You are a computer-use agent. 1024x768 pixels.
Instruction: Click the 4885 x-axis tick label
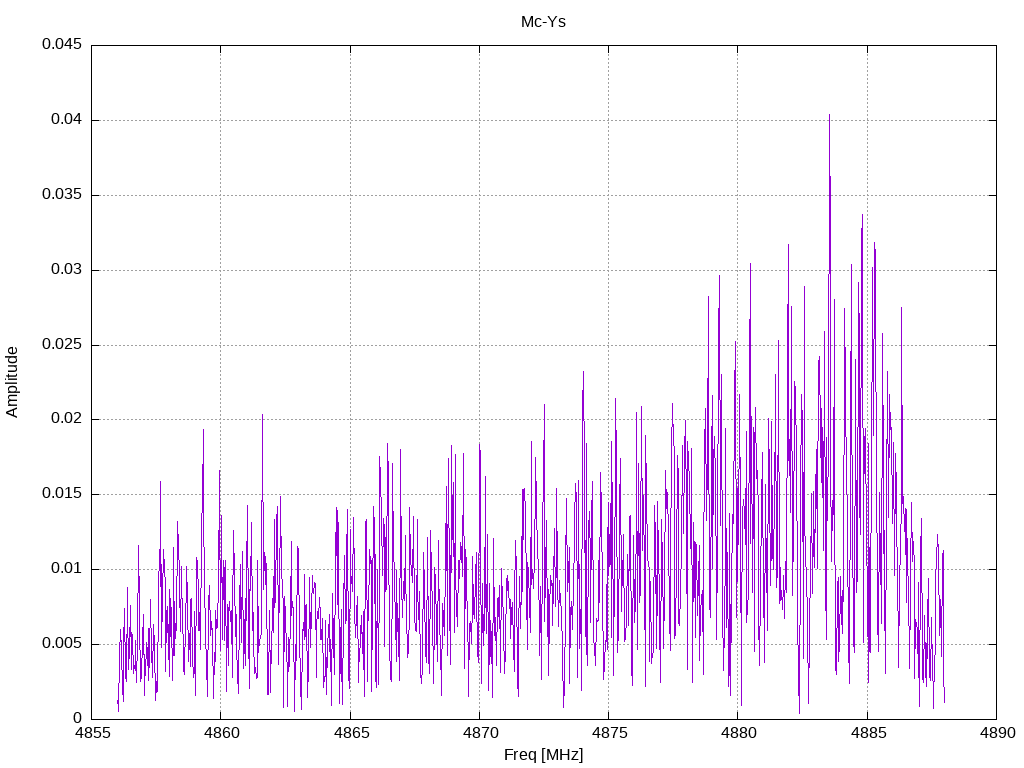pos(867,734)
